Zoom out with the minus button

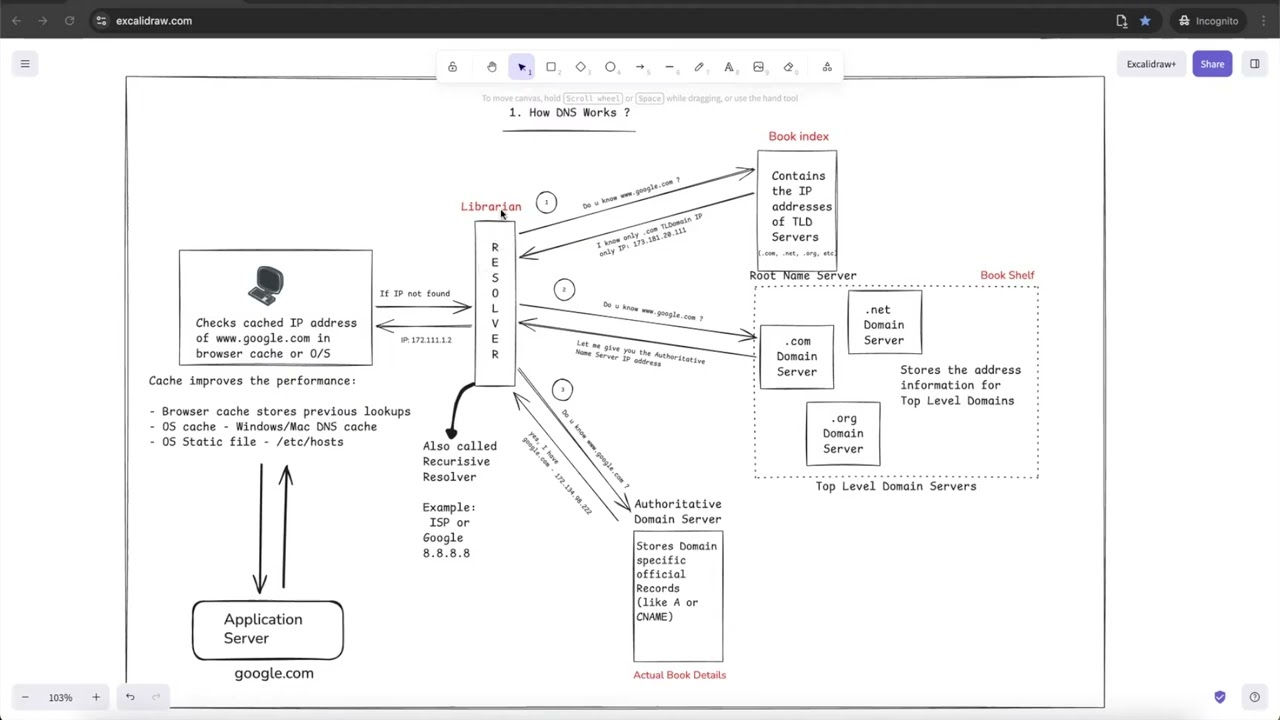click(x=25, y=697)
